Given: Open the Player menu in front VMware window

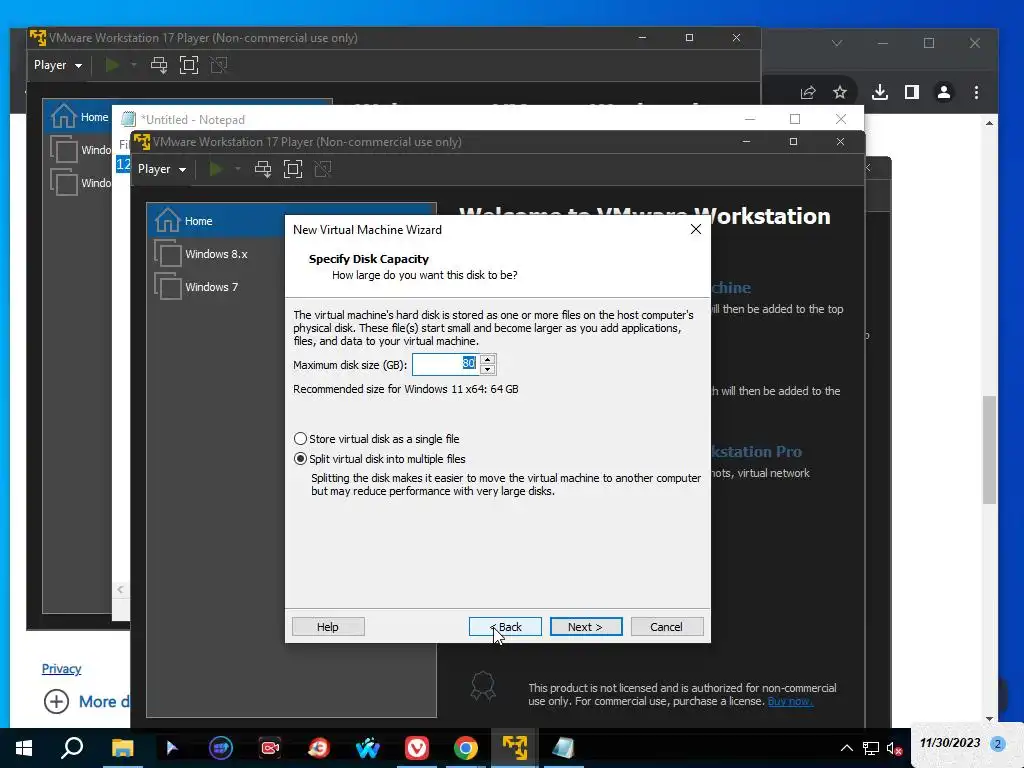Looking at the screenshot, I should point(162,169).
